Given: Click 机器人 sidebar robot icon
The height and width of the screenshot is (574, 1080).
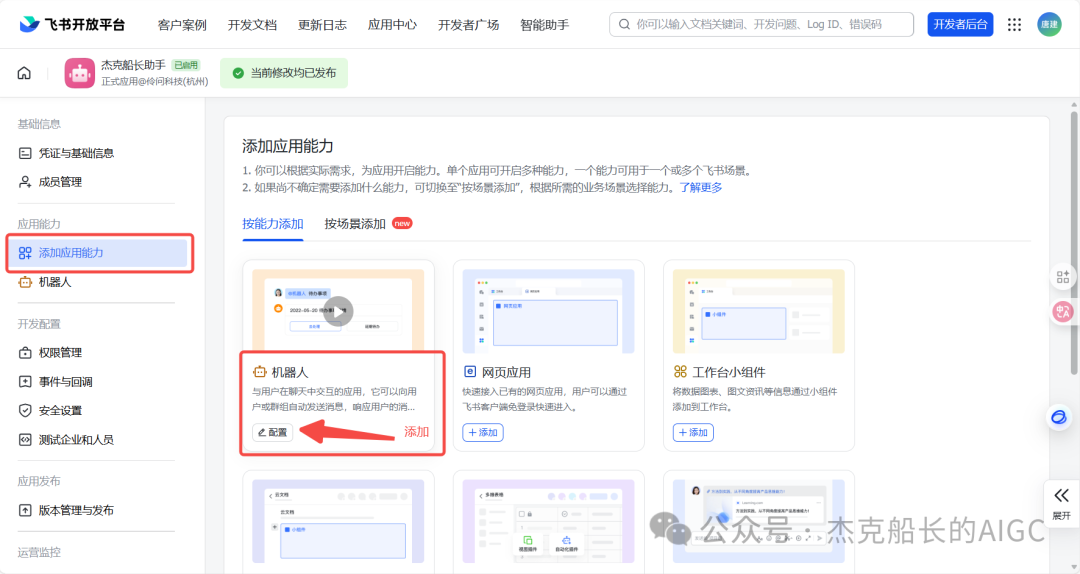Looking at the screenshot, I should click(25, 282).
